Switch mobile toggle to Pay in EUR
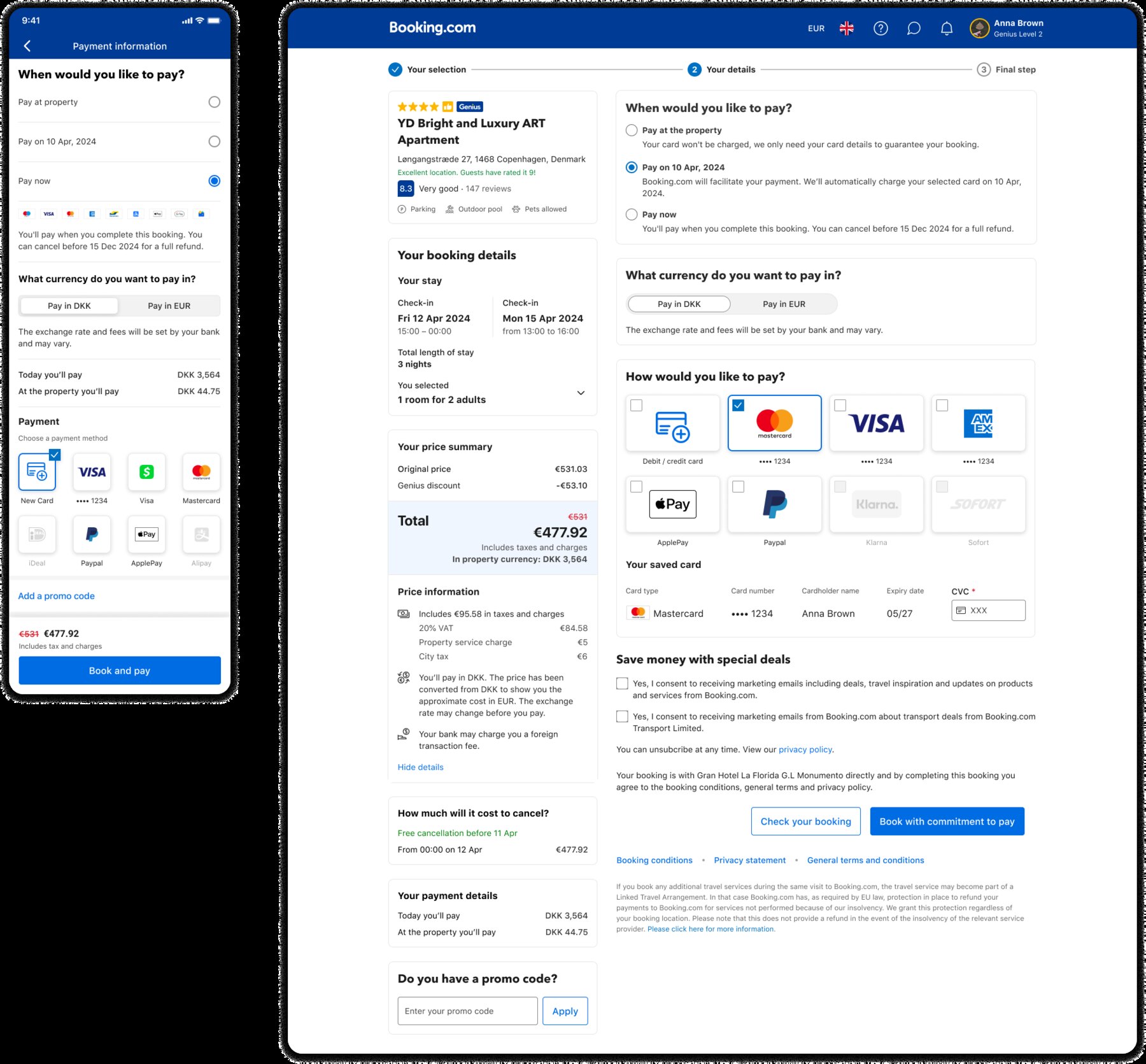The image size is (1146, 1064). (169, 306)
